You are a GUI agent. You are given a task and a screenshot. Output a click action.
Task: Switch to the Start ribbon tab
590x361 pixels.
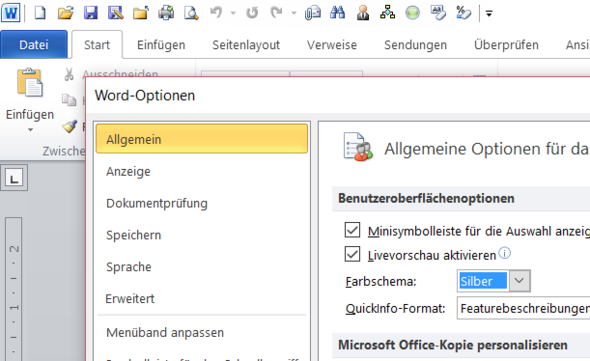(x=97, y=45)
